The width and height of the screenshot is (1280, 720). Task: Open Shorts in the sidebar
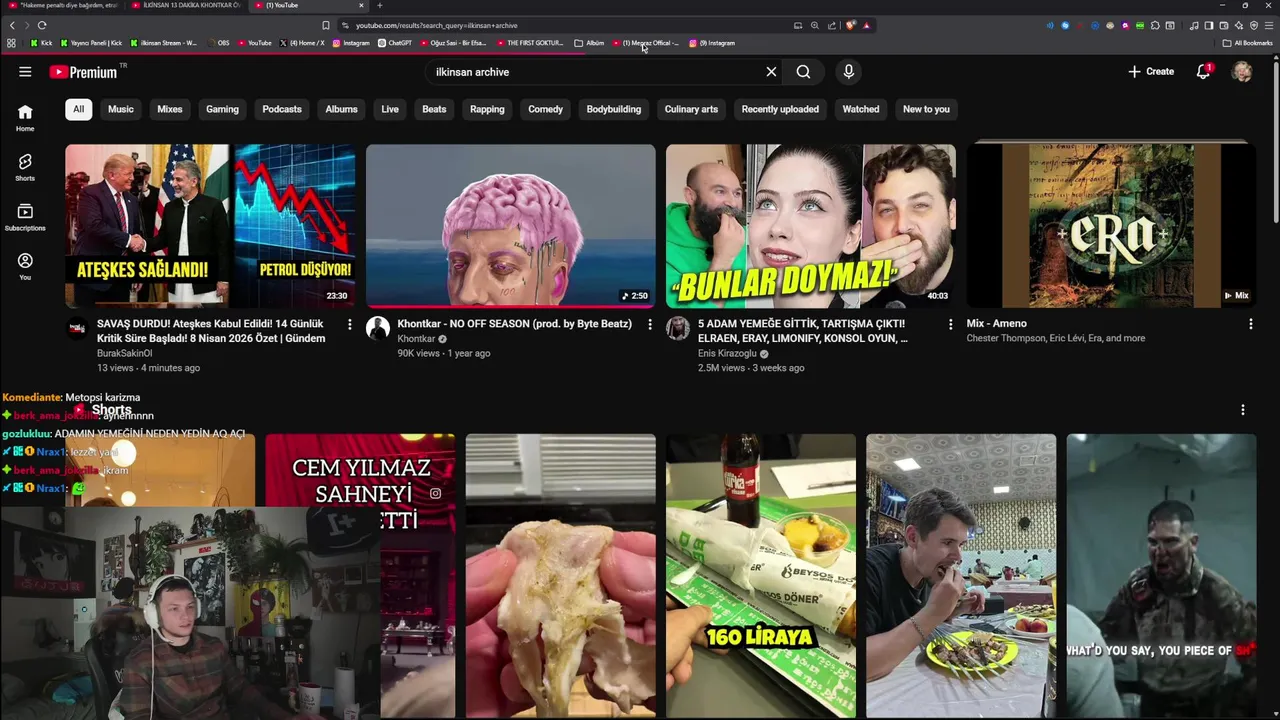(25, 167)
